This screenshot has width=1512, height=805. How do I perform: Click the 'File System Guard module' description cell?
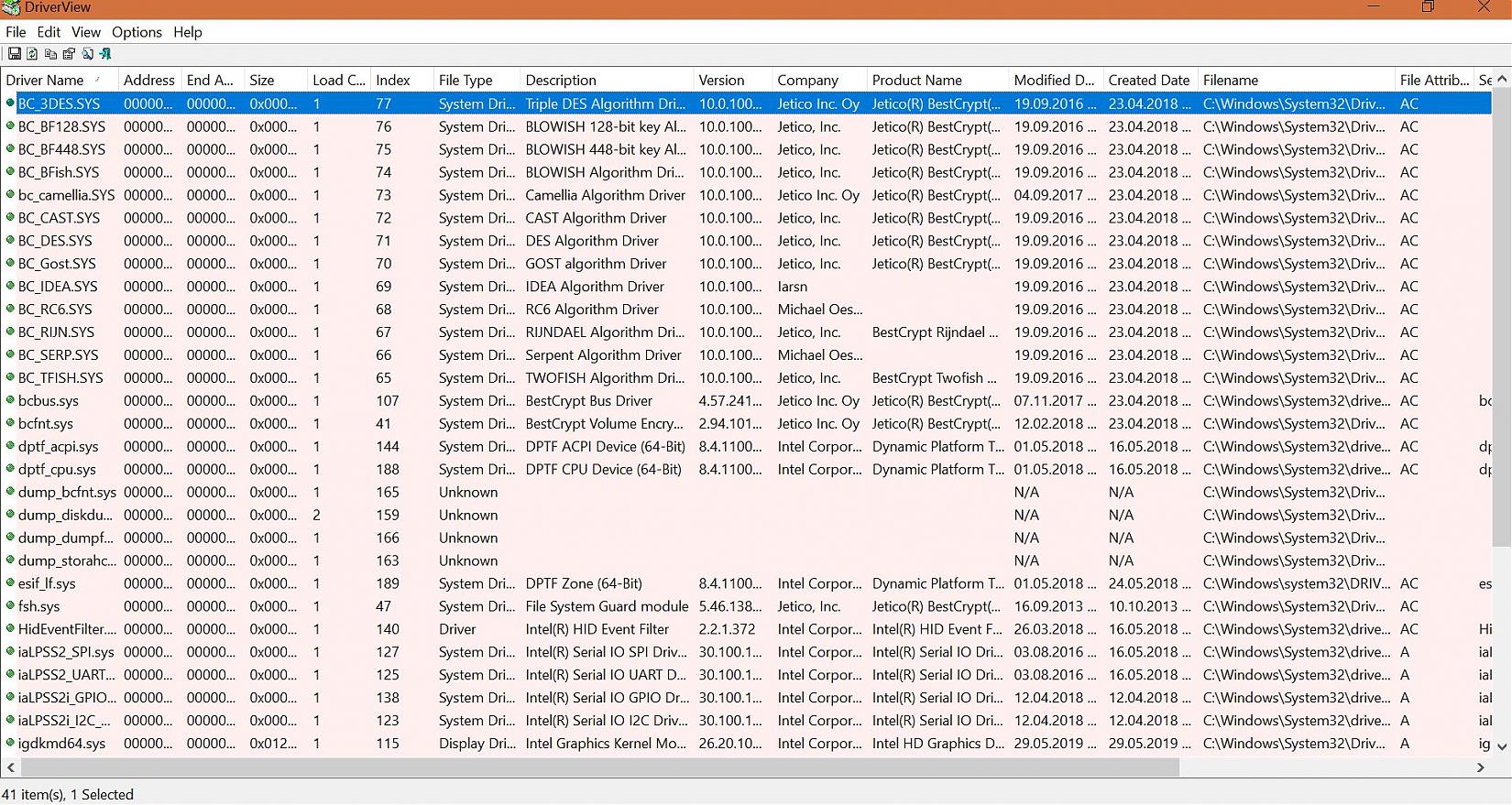607,606
